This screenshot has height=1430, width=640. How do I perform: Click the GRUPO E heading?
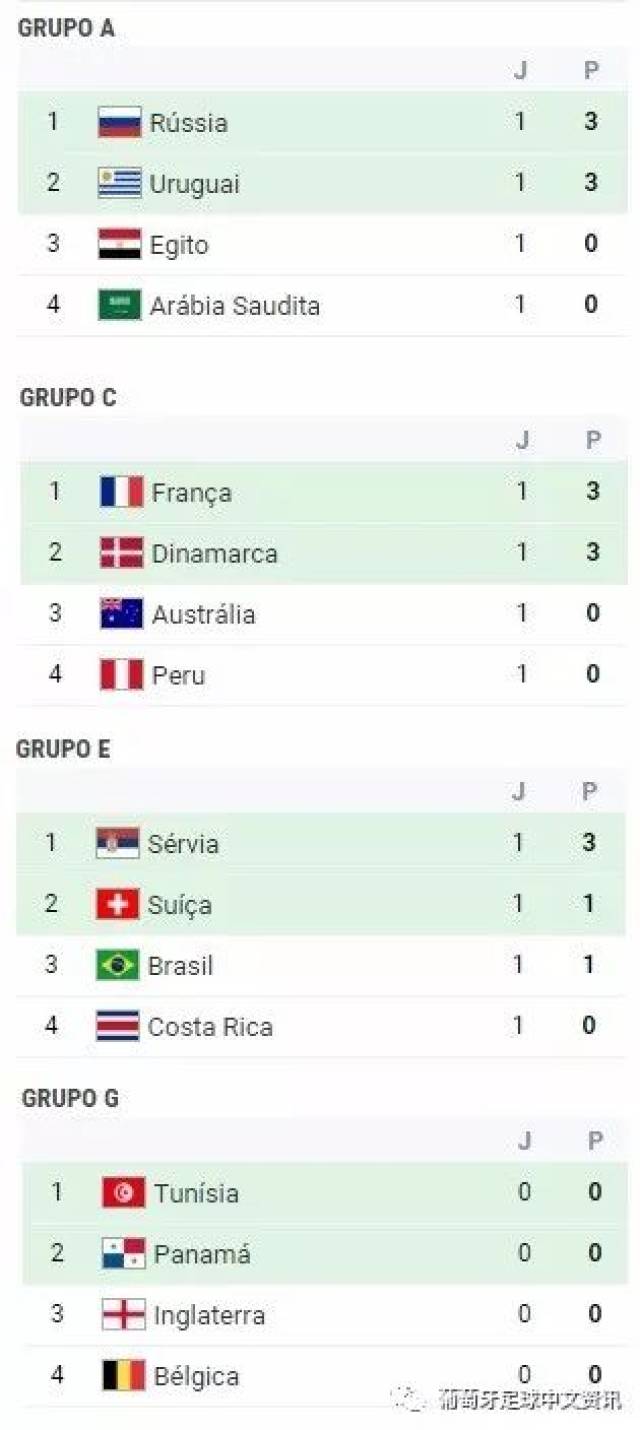pyautogui.click(x=63, y=749)
